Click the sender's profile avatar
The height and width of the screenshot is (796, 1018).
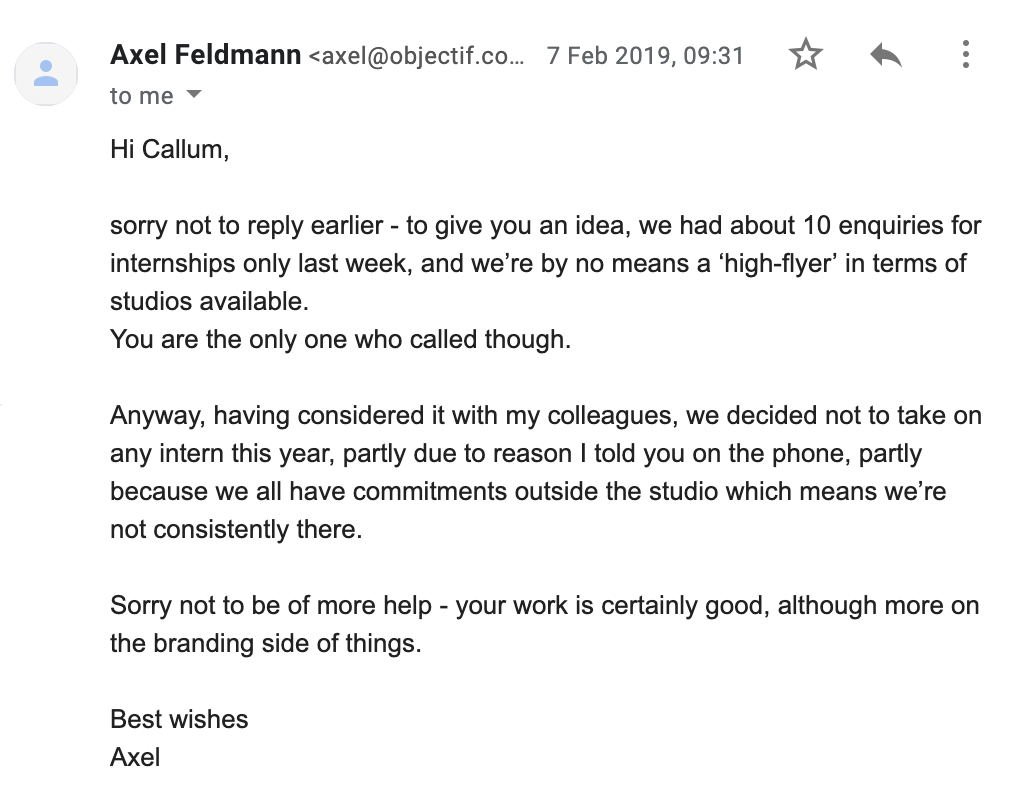tap(45, 73)
